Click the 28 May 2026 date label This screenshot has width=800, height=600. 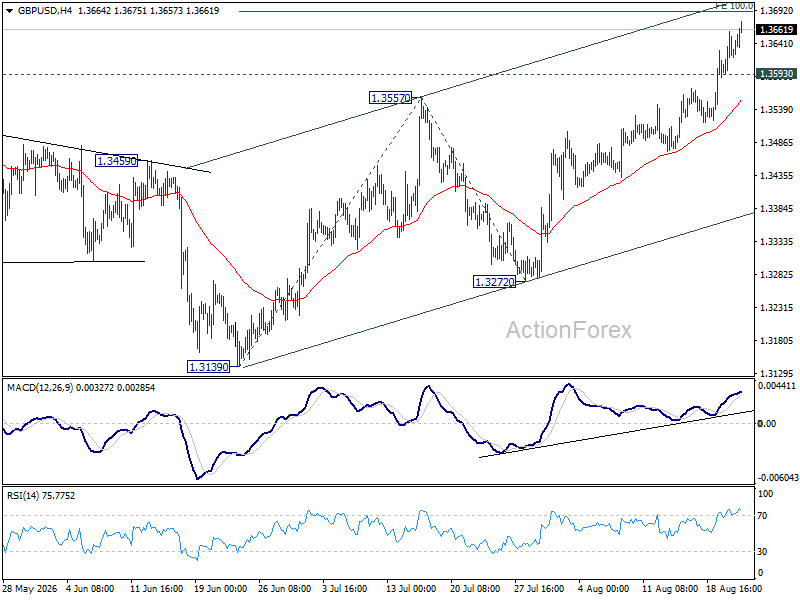tap(30, 589)
